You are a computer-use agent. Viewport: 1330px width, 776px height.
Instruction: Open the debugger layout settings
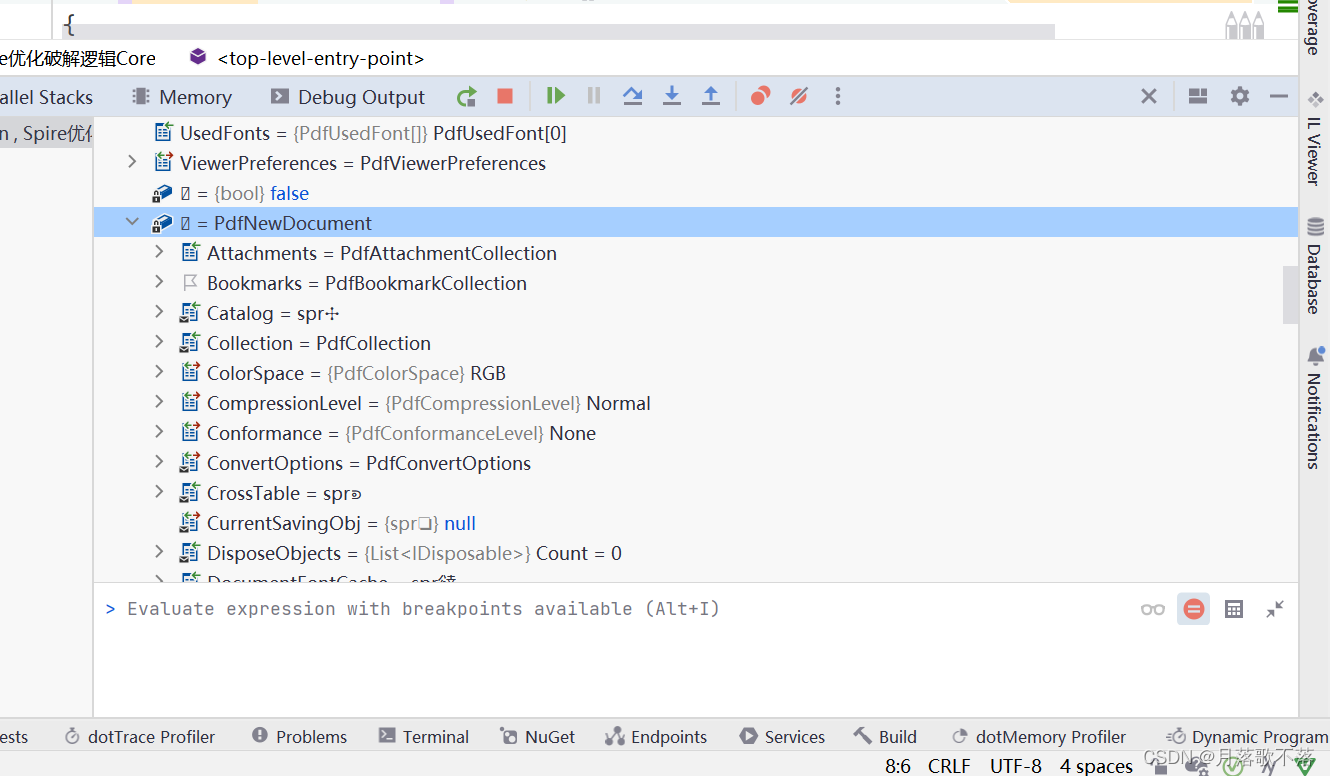pyautogui.click(x=1198, y=96)
